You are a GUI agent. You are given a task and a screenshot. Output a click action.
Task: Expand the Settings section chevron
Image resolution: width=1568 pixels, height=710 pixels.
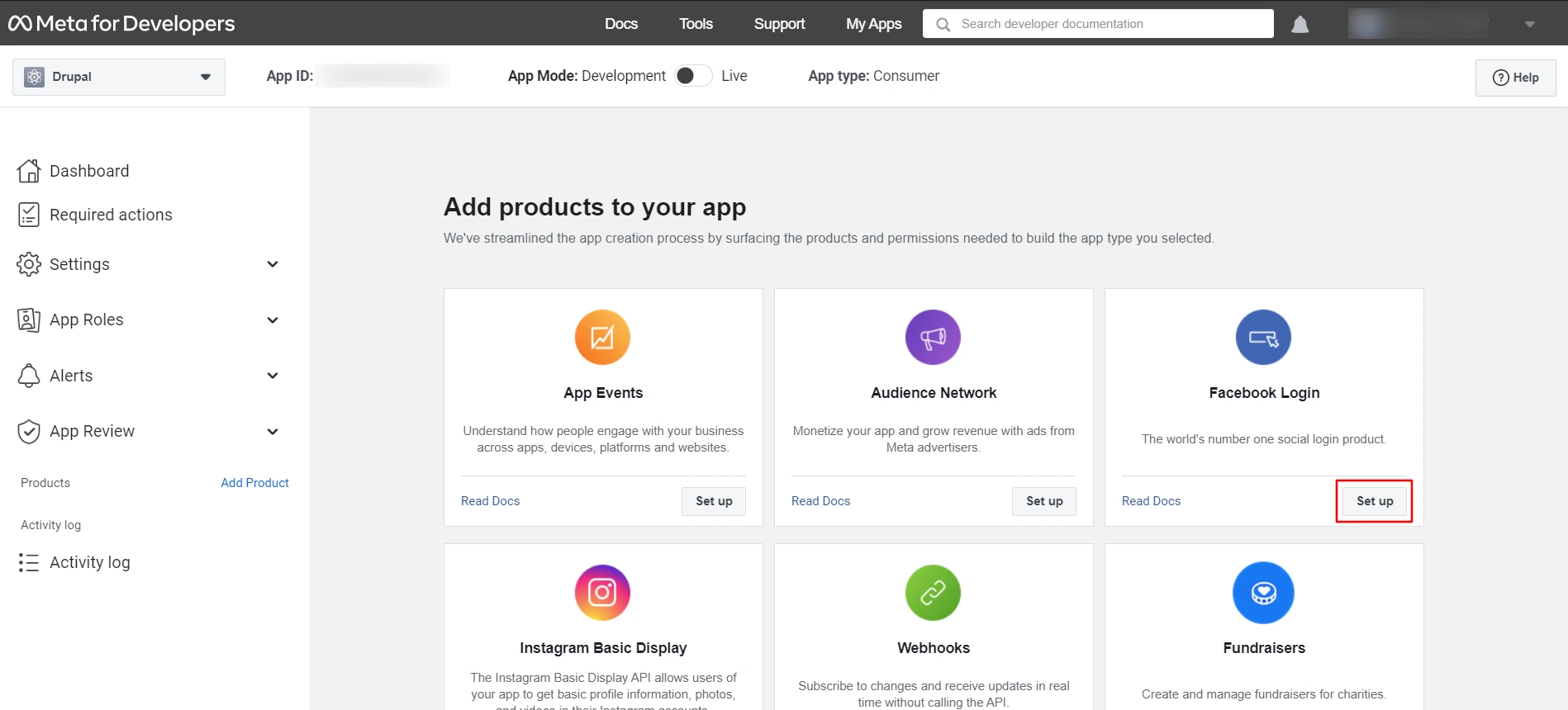click(x=273, y=264)
